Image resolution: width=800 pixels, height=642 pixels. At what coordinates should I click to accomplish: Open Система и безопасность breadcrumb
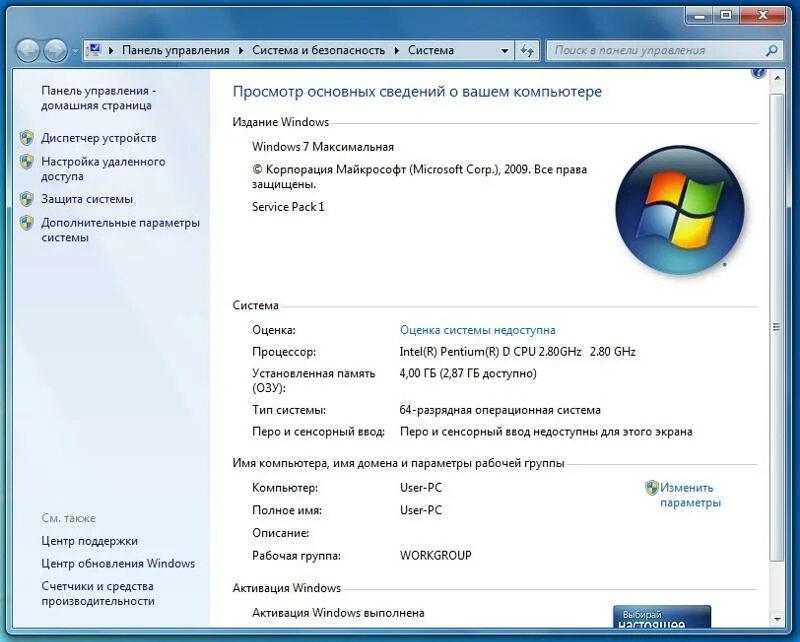coord(318,50)
